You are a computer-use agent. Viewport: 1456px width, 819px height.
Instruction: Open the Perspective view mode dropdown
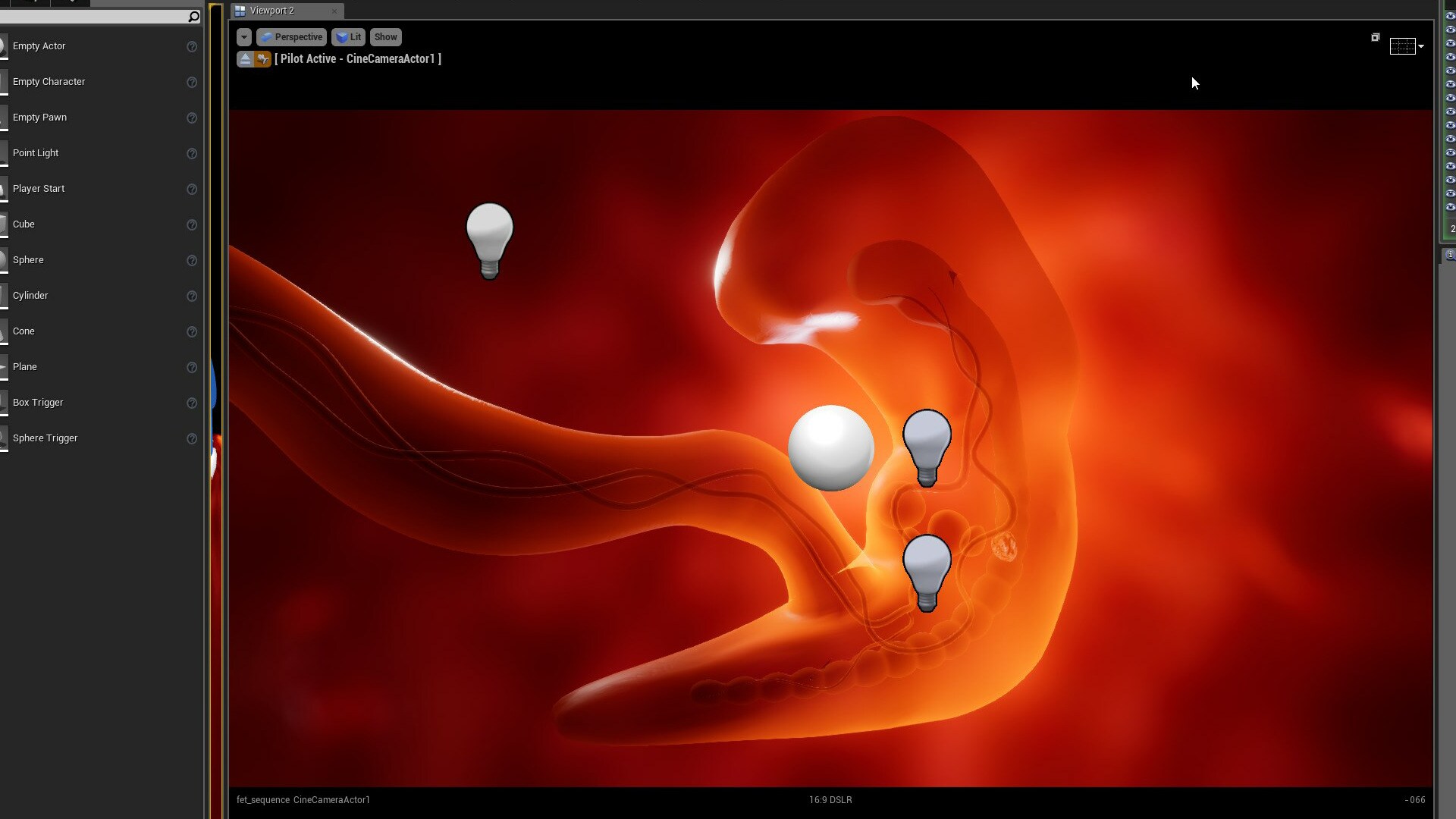pos(291,37)
